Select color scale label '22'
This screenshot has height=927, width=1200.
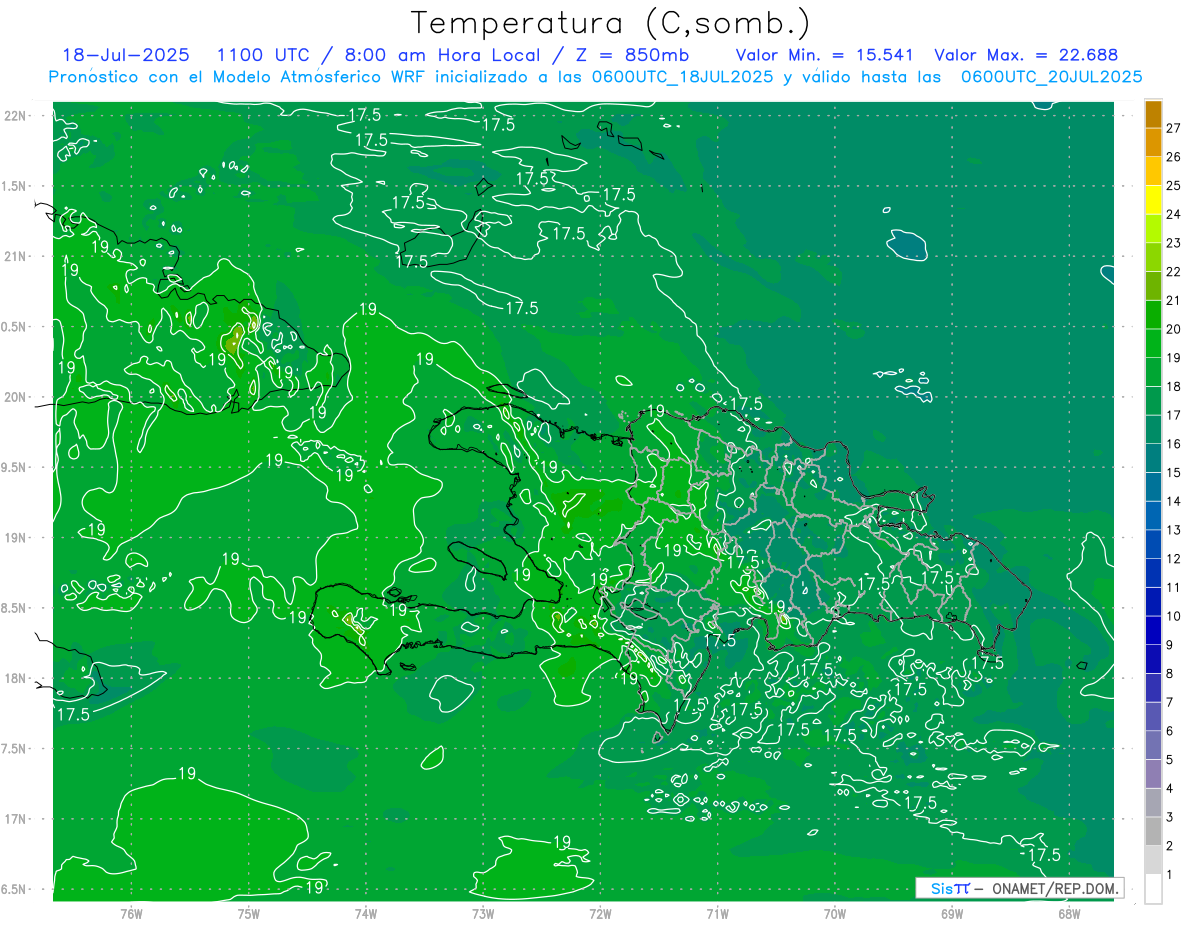pyautogui.click(x=1173, y=272)
